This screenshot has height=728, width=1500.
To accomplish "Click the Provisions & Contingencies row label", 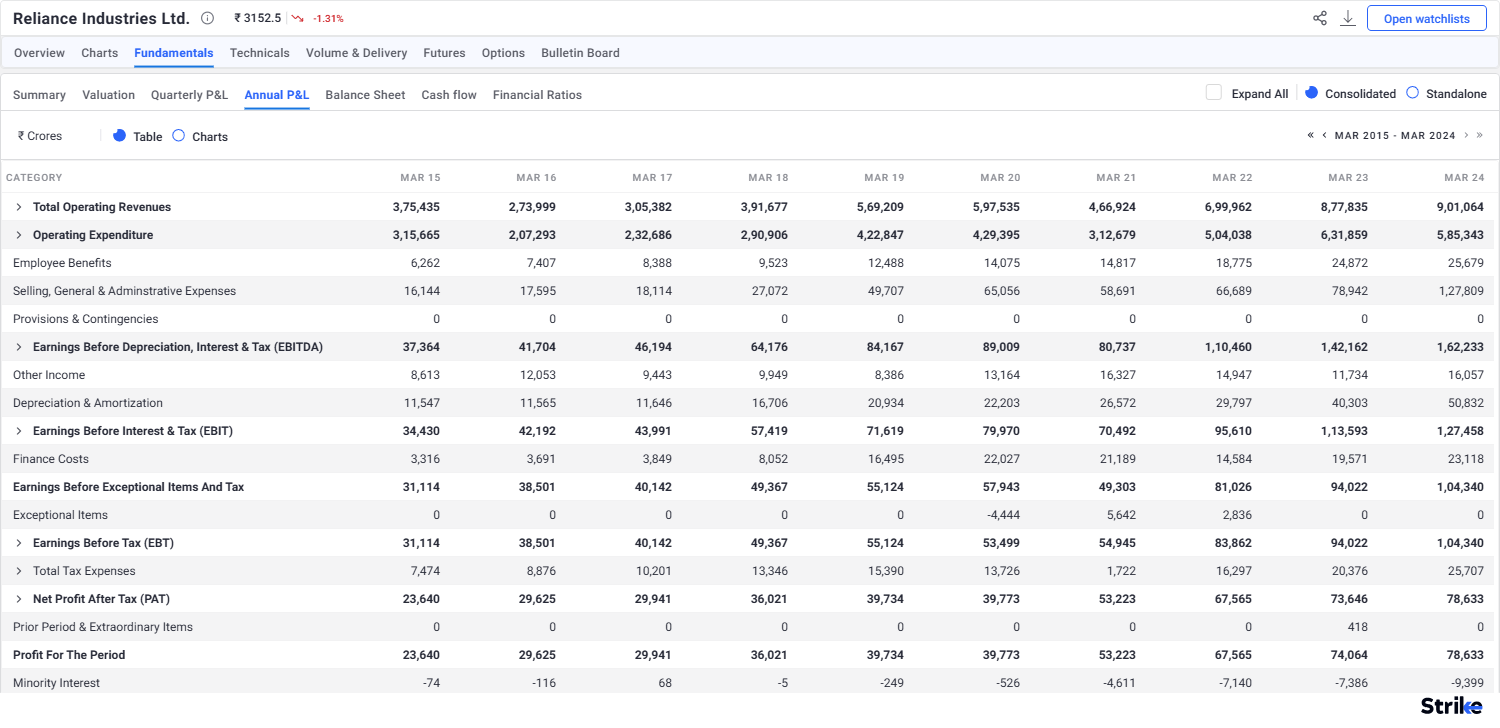I will (x=85, y=319).
